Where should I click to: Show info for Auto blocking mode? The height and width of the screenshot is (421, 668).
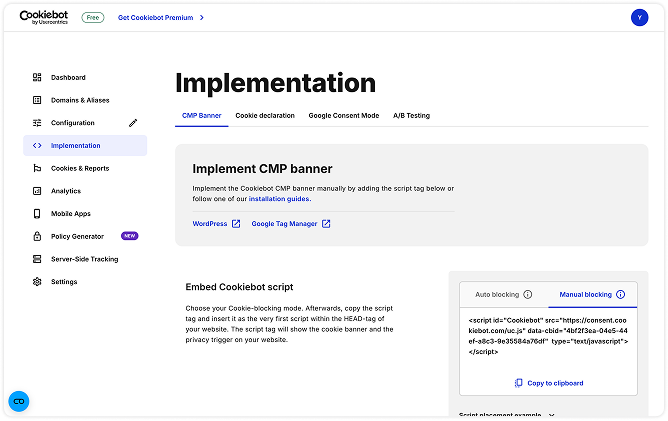pyautogui.click(x=528, y=295)
